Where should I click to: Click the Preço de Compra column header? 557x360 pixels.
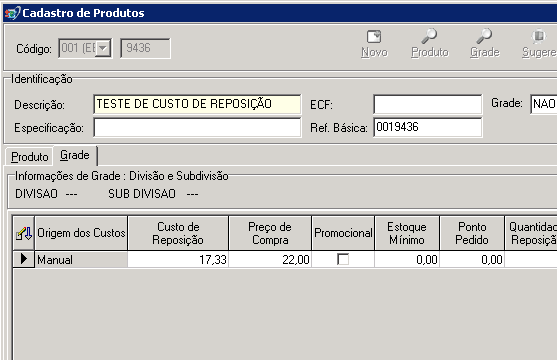pos(270,233)
